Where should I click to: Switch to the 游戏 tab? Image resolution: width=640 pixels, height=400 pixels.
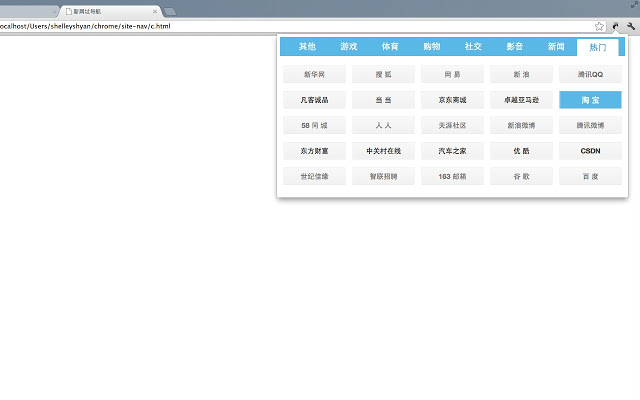349,47
